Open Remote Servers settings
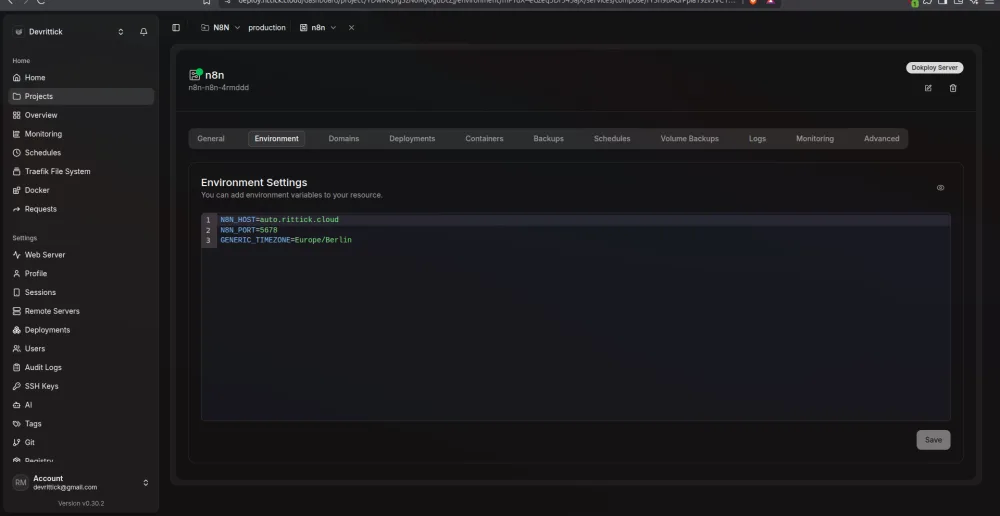1000x516 pixels. point(81,311)
